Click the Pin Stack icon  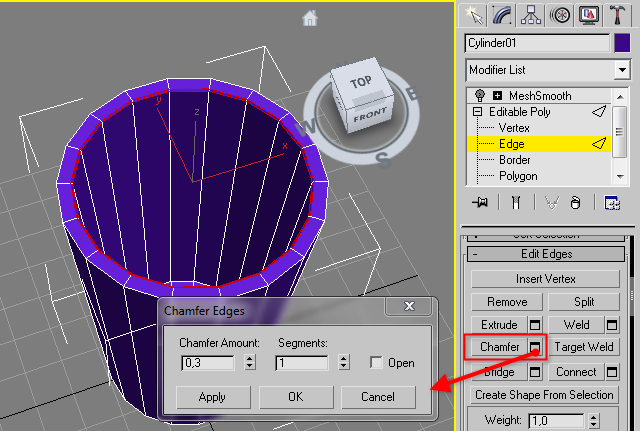480,202
